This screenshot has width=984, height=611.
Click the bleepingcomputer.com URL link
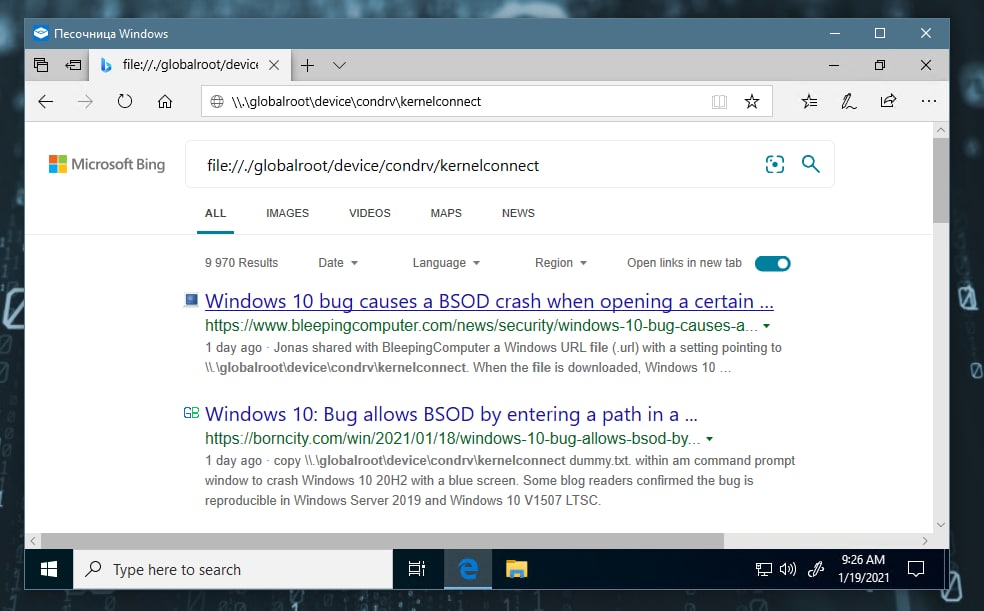click(x=481, y=326)
